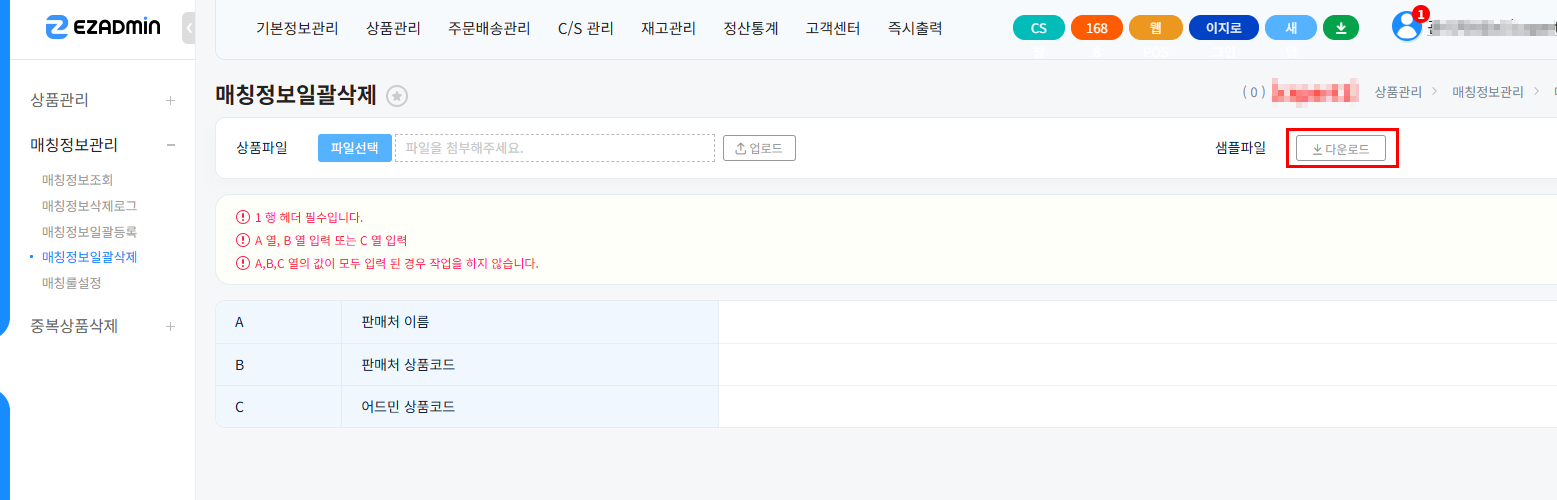Viewport: 1557px width, 500px height.
Task: Collapse the sidebar with the arrow handle
Action: pos(189,28)
